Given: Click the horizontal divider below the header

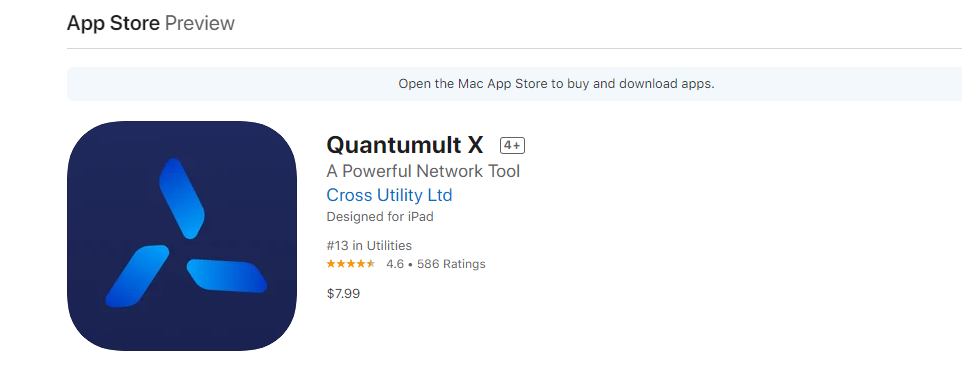Looking at the screenshot, I should [514, 48].
